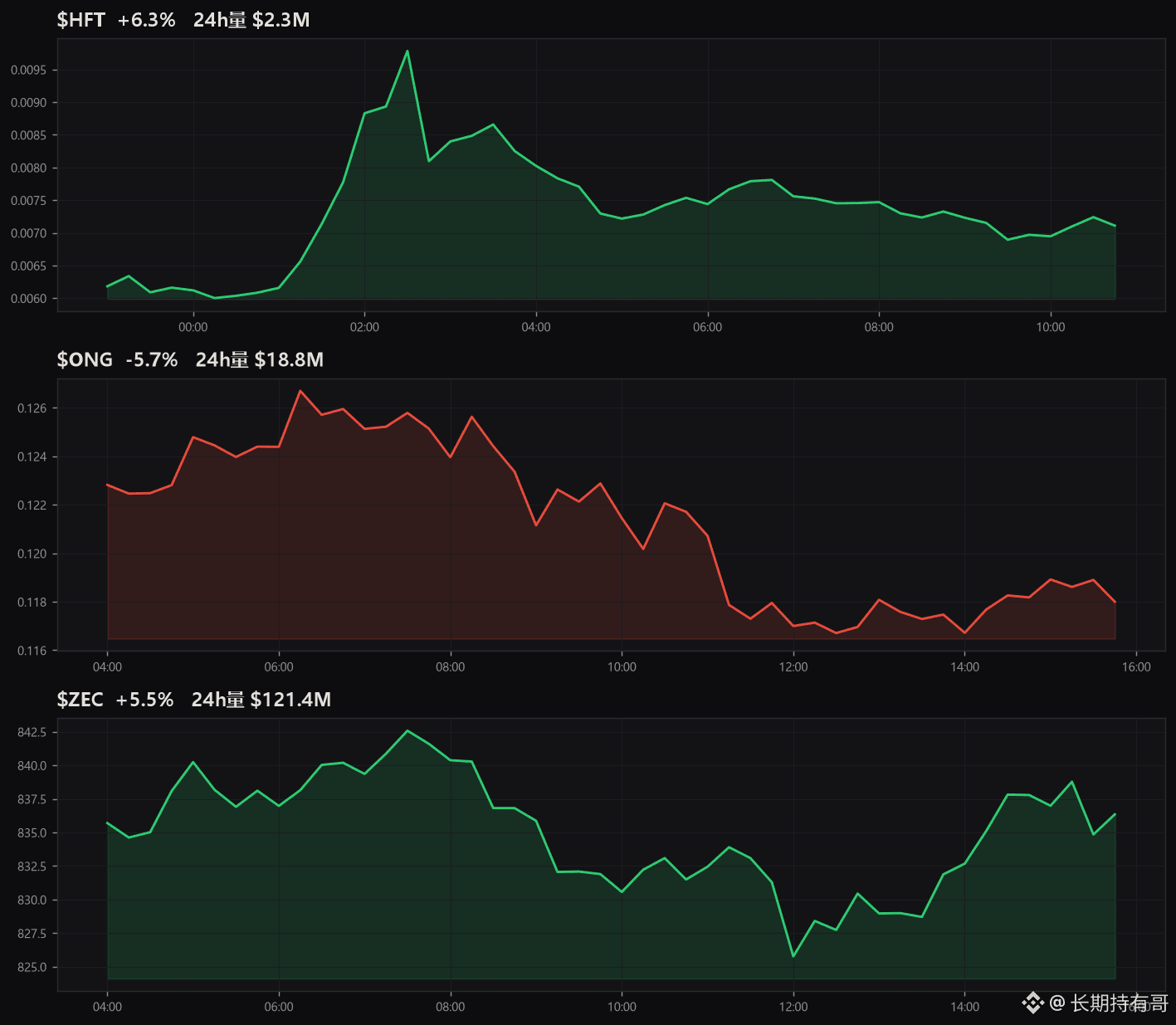The width and height of the screenshot is (1176, 1025).
Task: Click the highest peak of the HFT line
Action: pos(407,51)
